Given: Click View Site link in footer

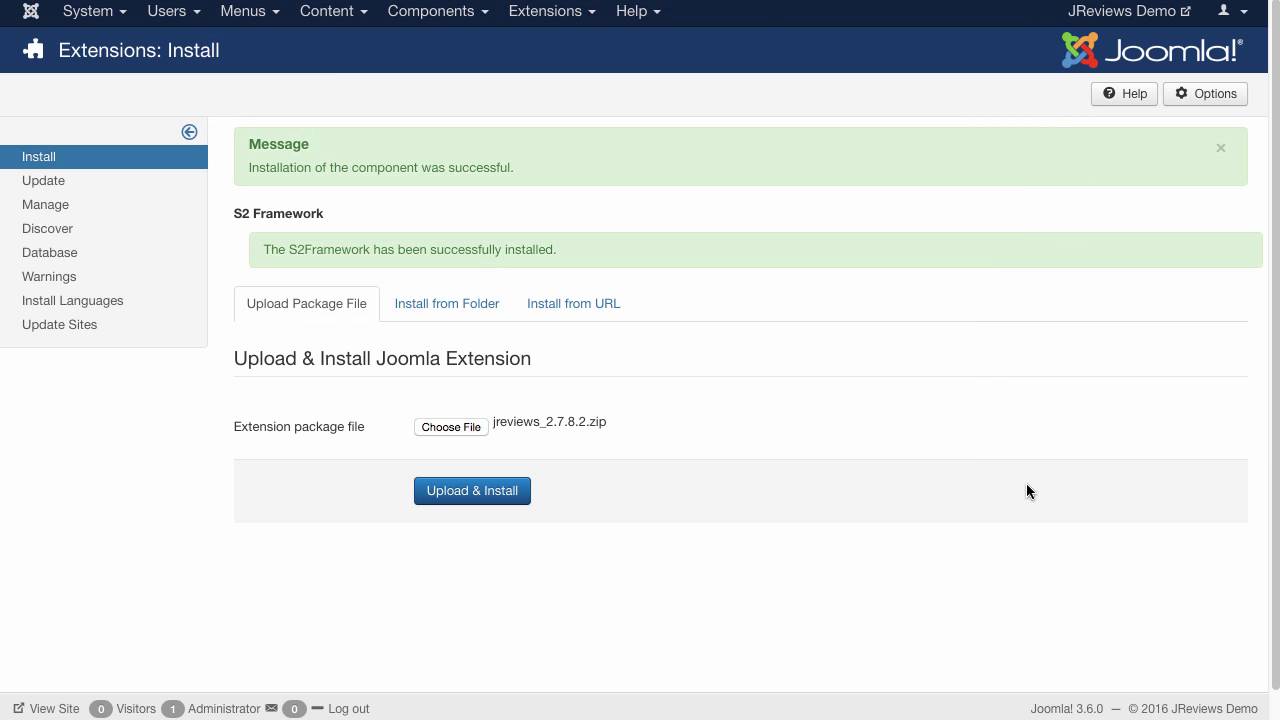Looking at the screenshot, I should (46, 709).
